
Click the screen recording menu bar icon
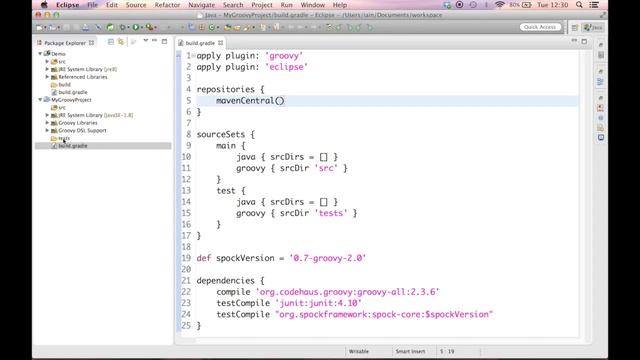(460, 5)
